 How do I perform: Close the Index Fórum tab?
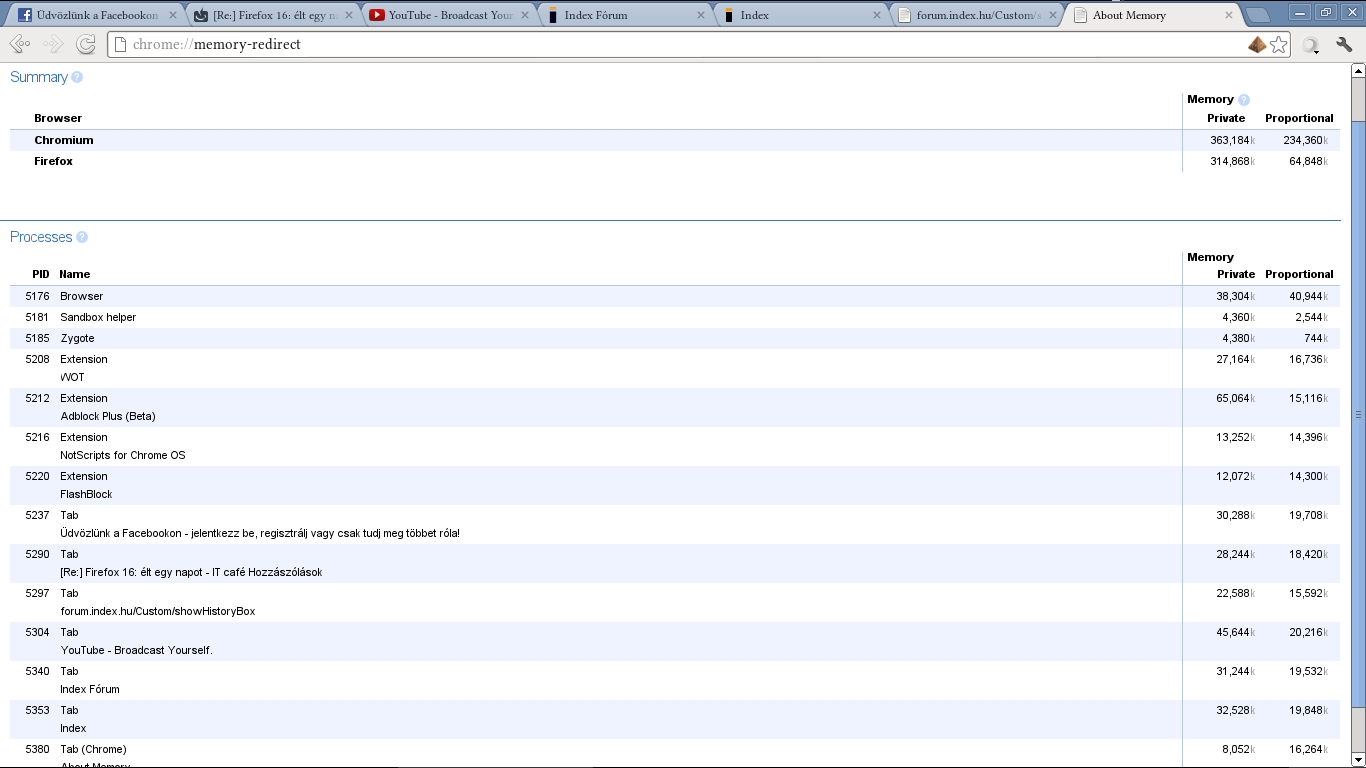[x=699, y=15]
